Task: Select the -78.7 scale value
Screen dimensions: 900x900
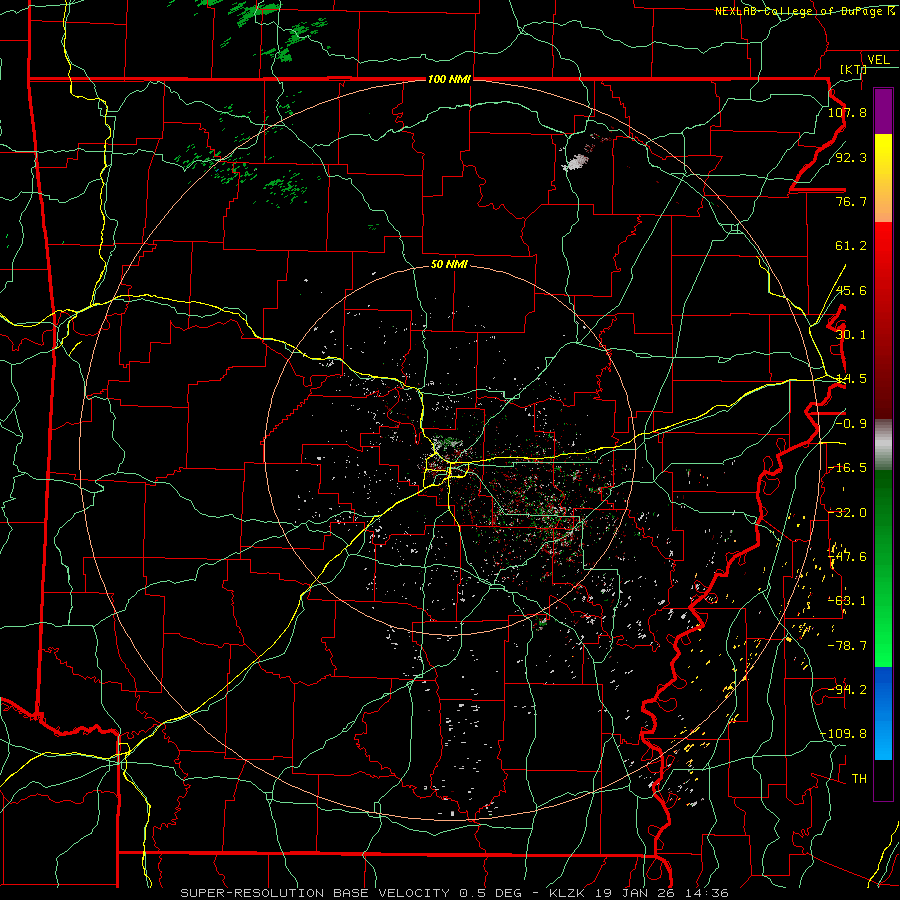Action: coord(847,646)
